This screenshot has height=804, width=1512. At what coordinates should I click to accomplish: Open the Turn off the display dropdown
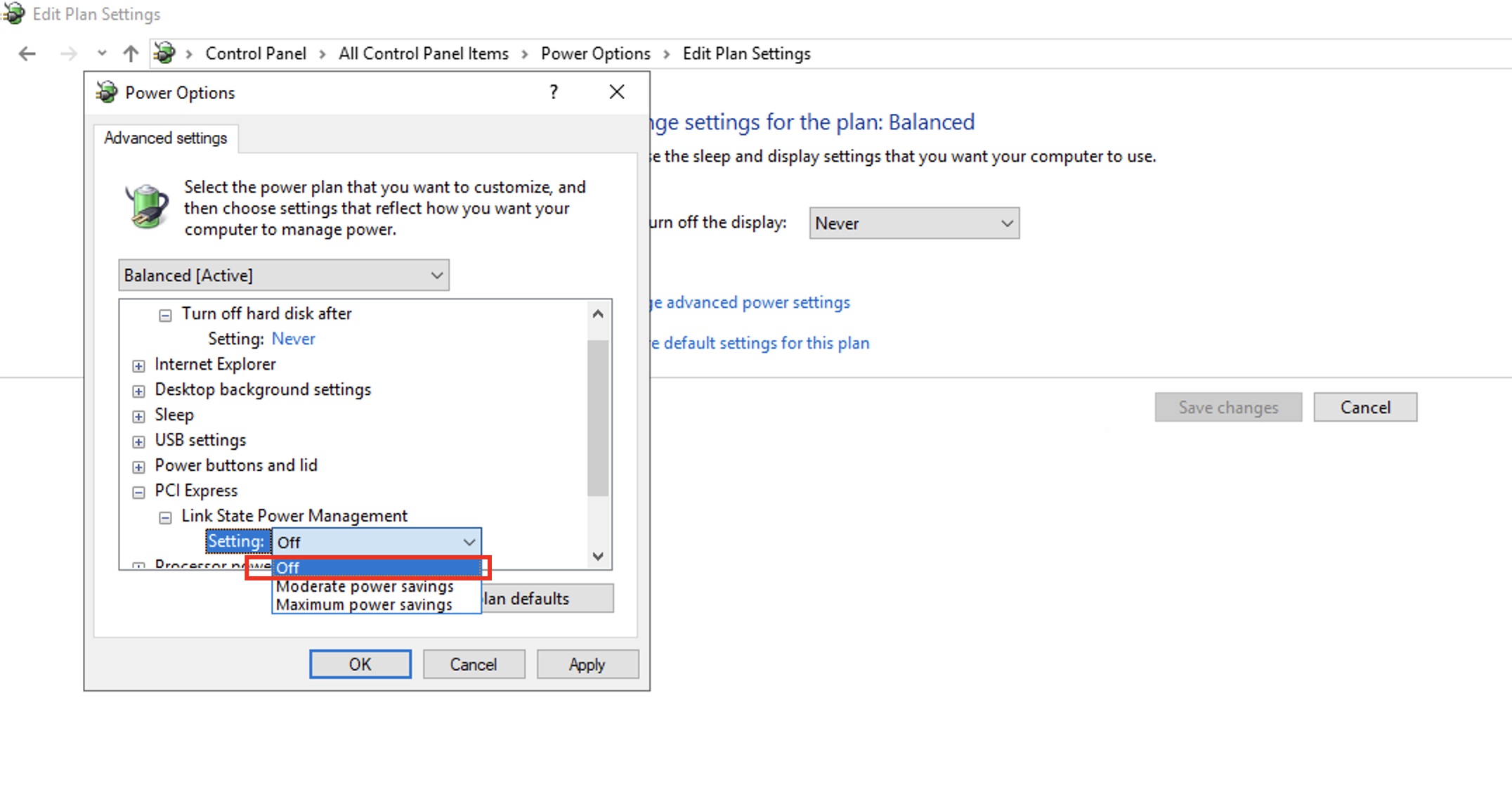pos(913,223)
